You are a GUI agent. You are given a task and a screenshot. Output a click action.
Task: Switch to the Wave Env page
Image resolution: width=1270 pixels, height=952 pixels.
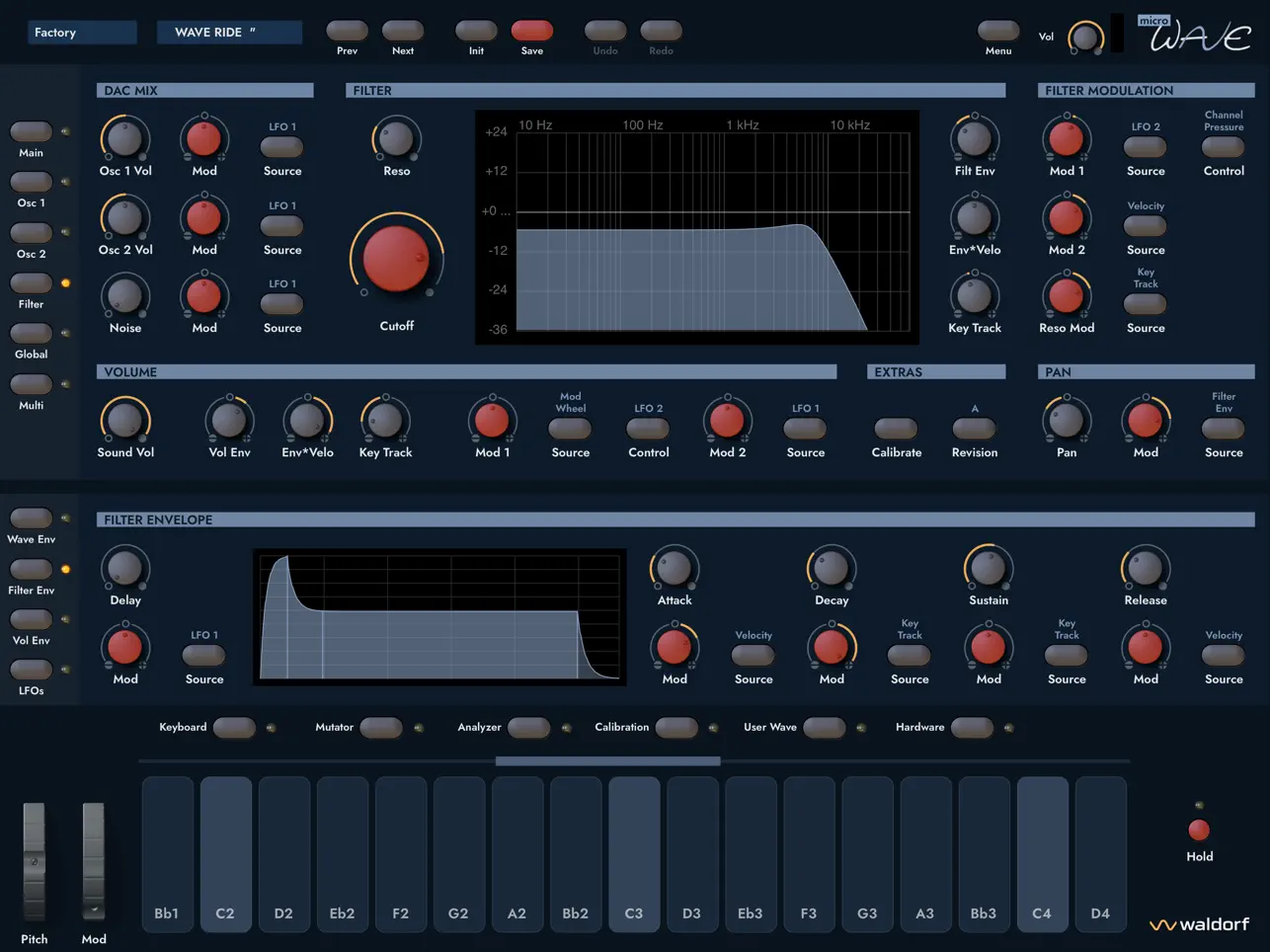[x=31, y=518]
